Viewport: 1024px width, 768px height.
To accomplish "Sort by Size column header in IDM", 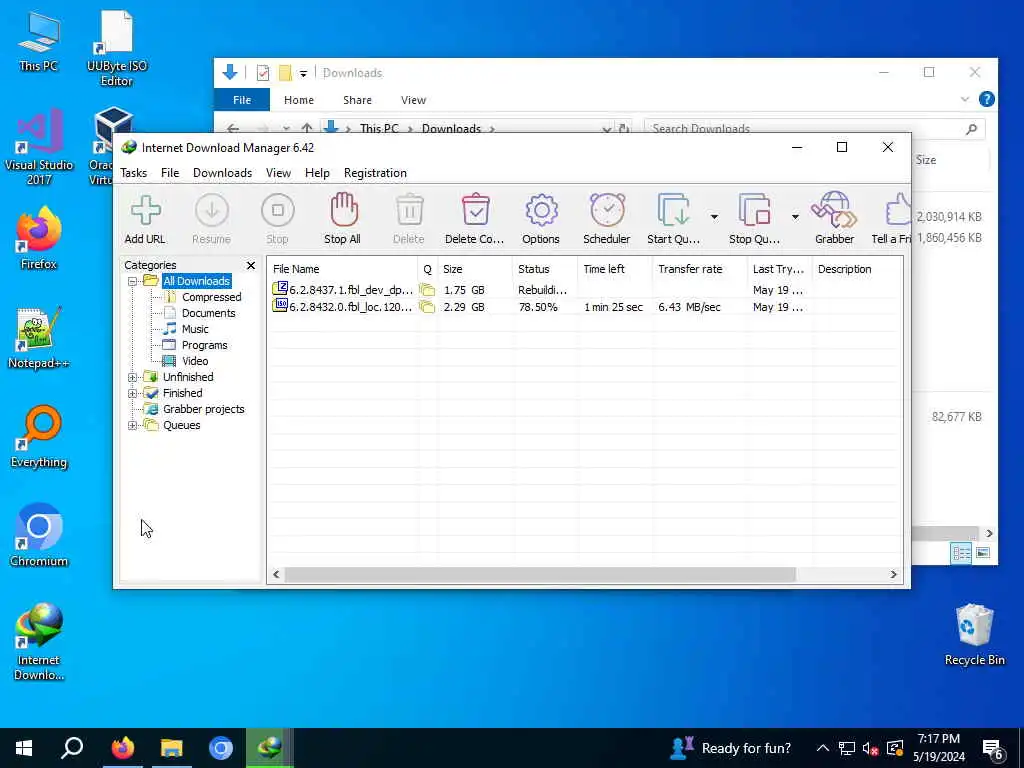I will pyautogui.click(x=474, y=269).
